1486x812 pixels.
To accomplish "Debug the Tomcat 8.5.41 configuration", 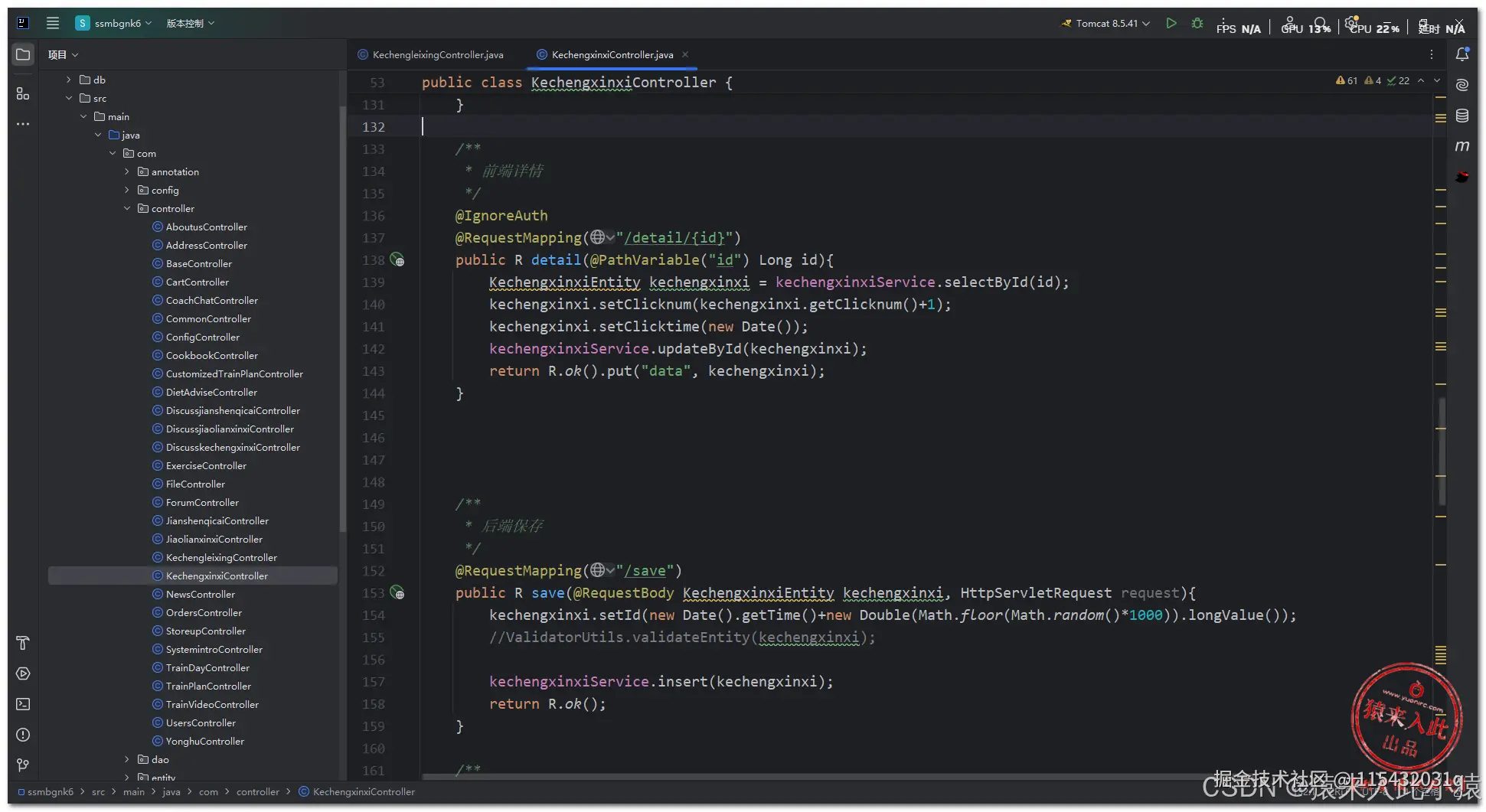I will (x=1197, y=23).
